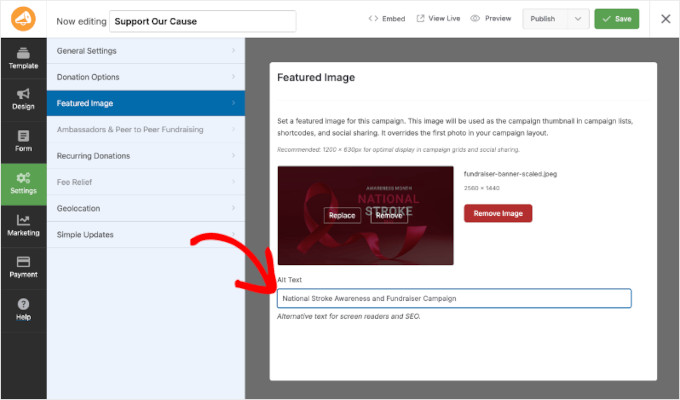Click the green Save button
680x400 pixels.
617,19
